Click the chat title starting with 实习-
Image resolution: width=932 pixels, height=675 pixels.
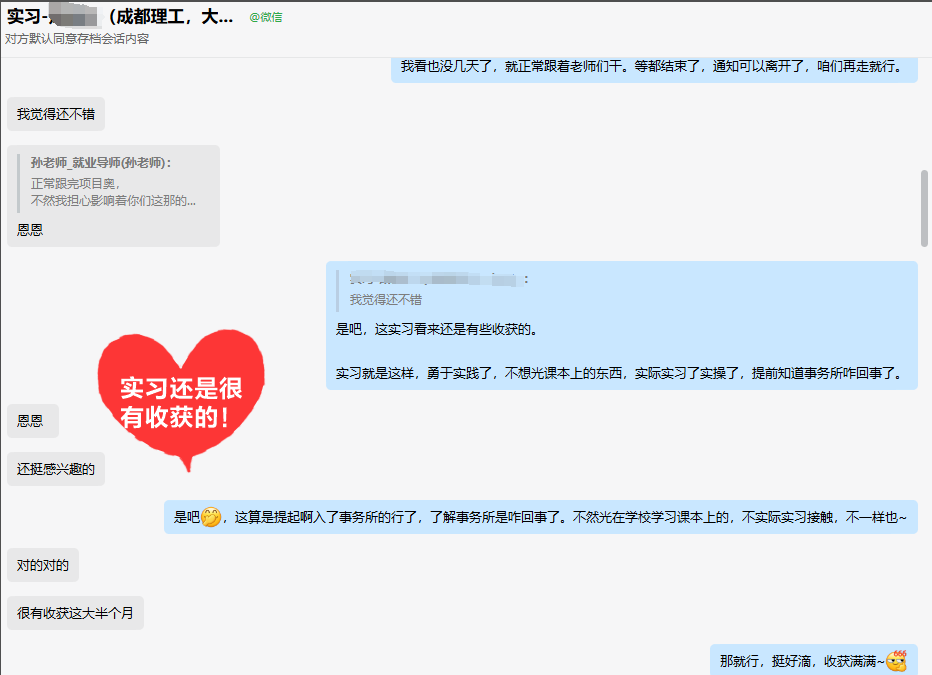coord(119,17)
